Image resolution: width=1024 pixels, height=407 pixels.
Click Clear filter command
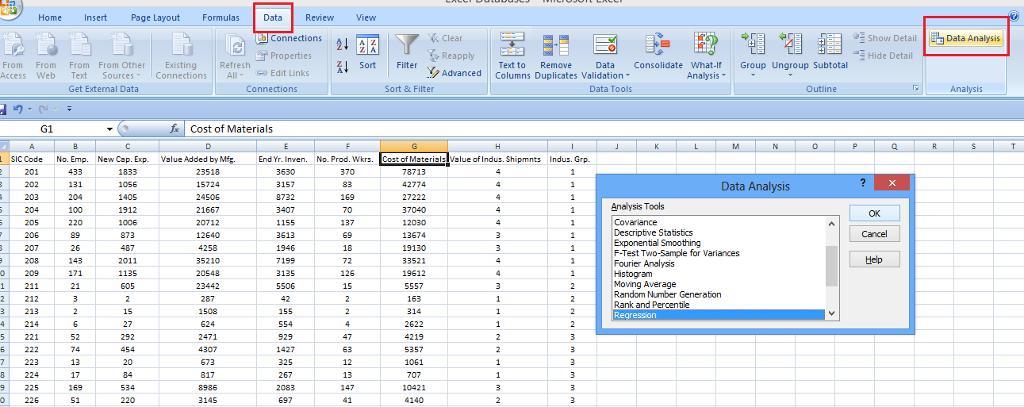(445, 39)
